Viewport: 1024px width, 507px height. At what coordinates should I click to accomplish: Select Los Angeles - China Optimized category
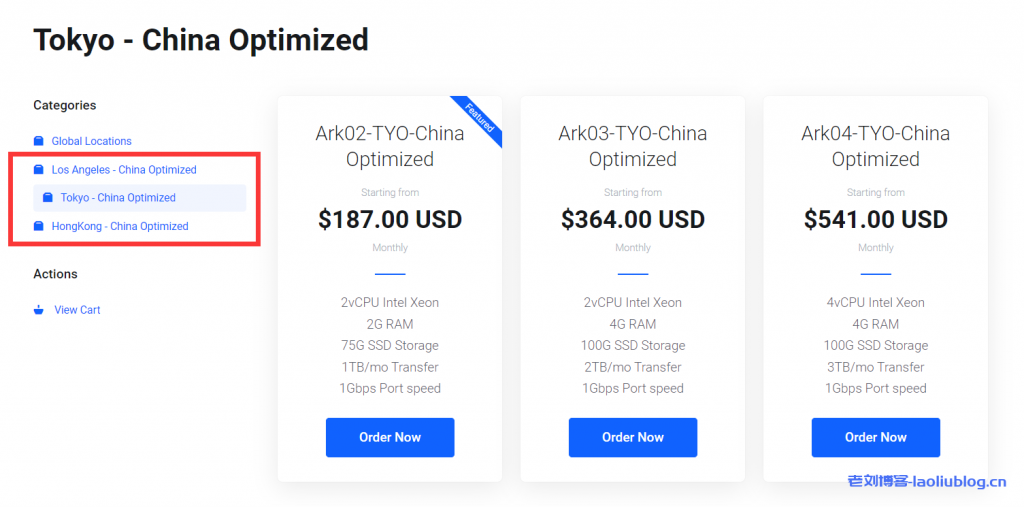coord(124,170)
